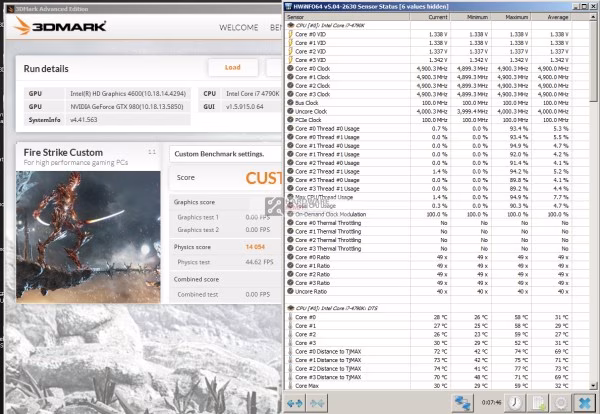
Task: Click the Combined score label
Action: pos(196,279)
